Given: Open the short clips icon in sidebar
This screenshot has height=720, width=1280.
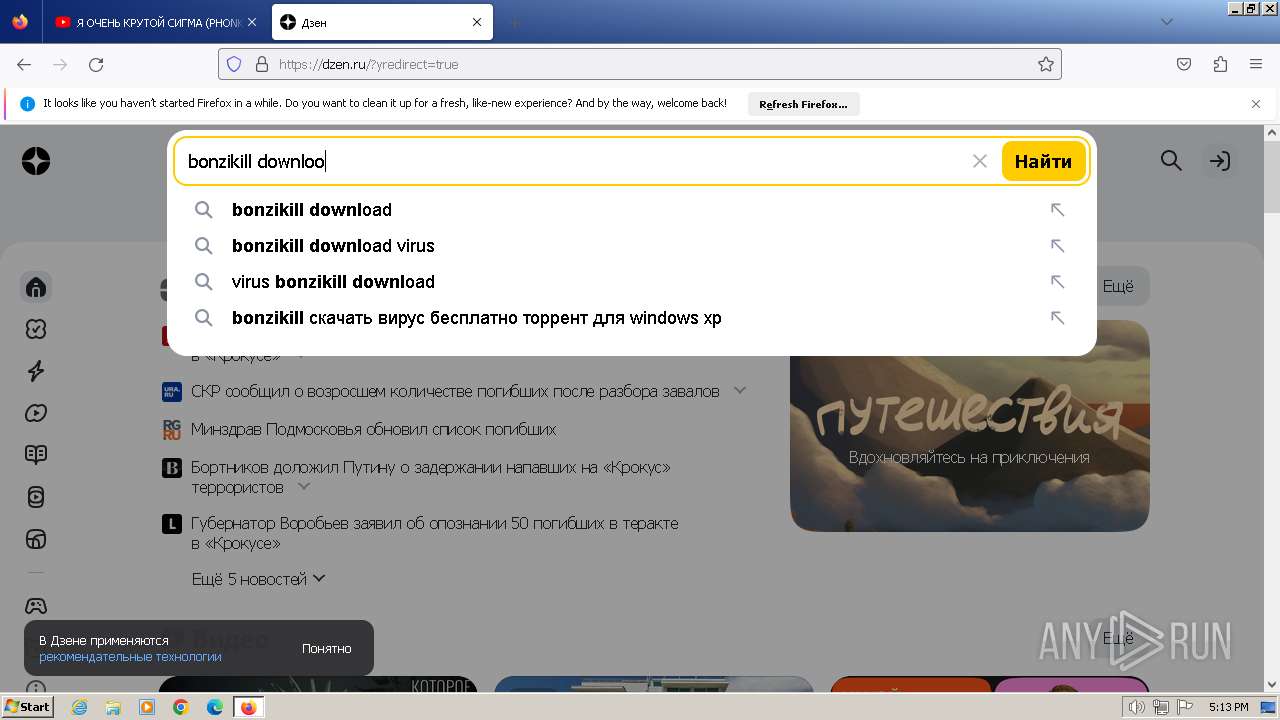Looking at the screenshot, I should [x=36, y=497].
